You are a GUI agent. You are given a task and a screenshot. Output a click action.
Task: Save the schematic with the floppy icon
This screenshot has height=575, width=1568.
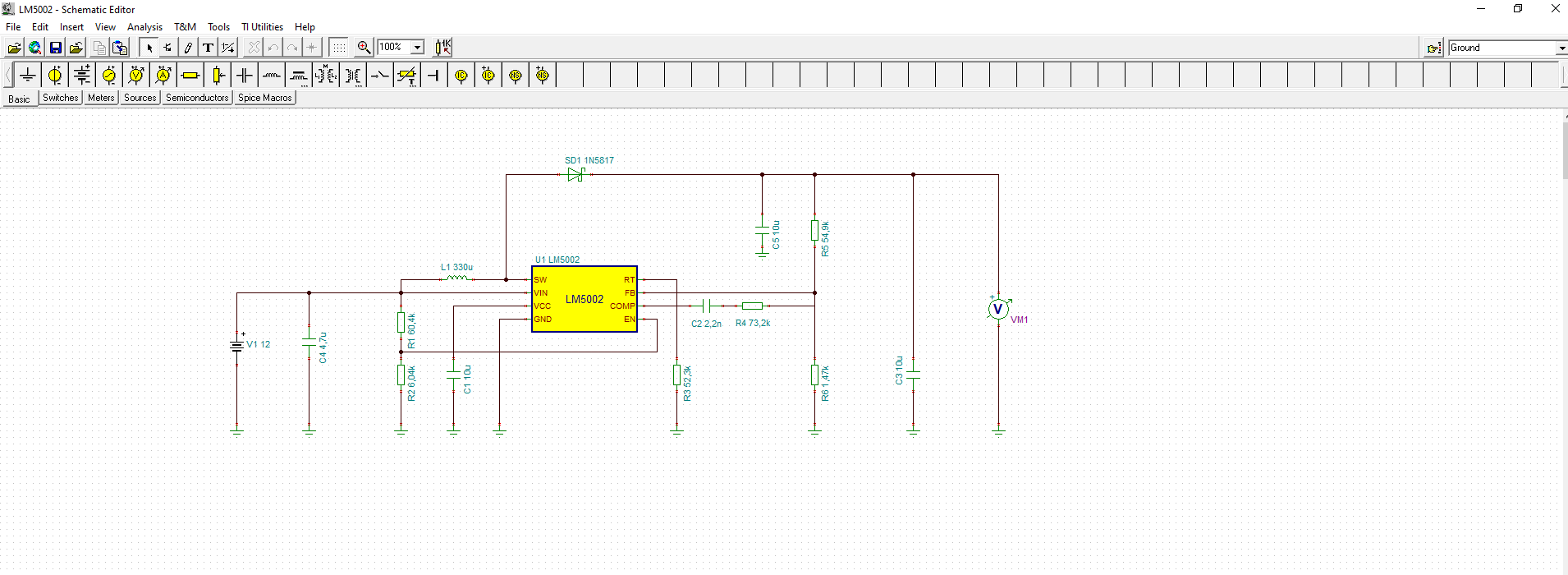tap(56, 48)
